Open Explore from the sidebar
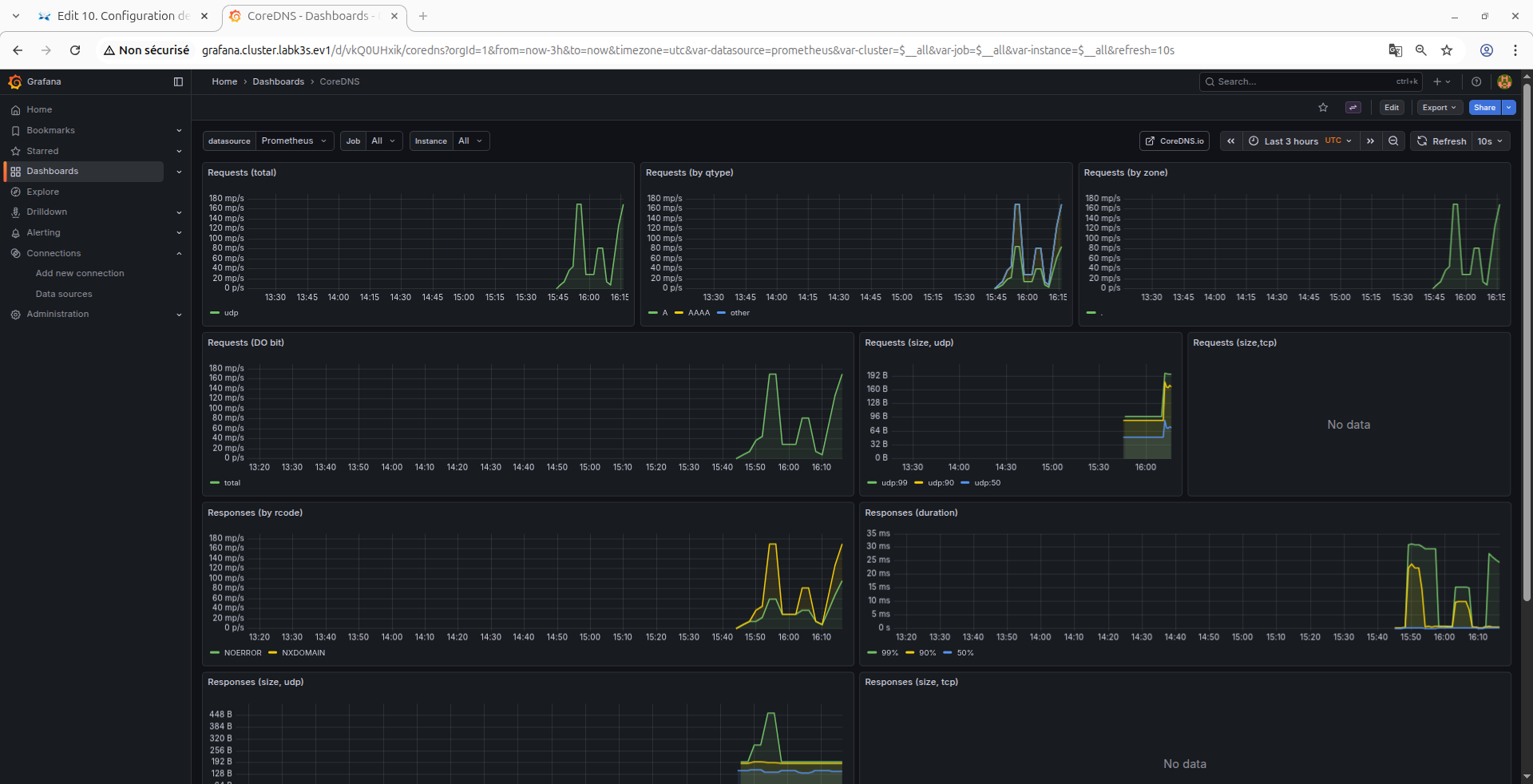1533x784 pixels. tap(43, 192)
